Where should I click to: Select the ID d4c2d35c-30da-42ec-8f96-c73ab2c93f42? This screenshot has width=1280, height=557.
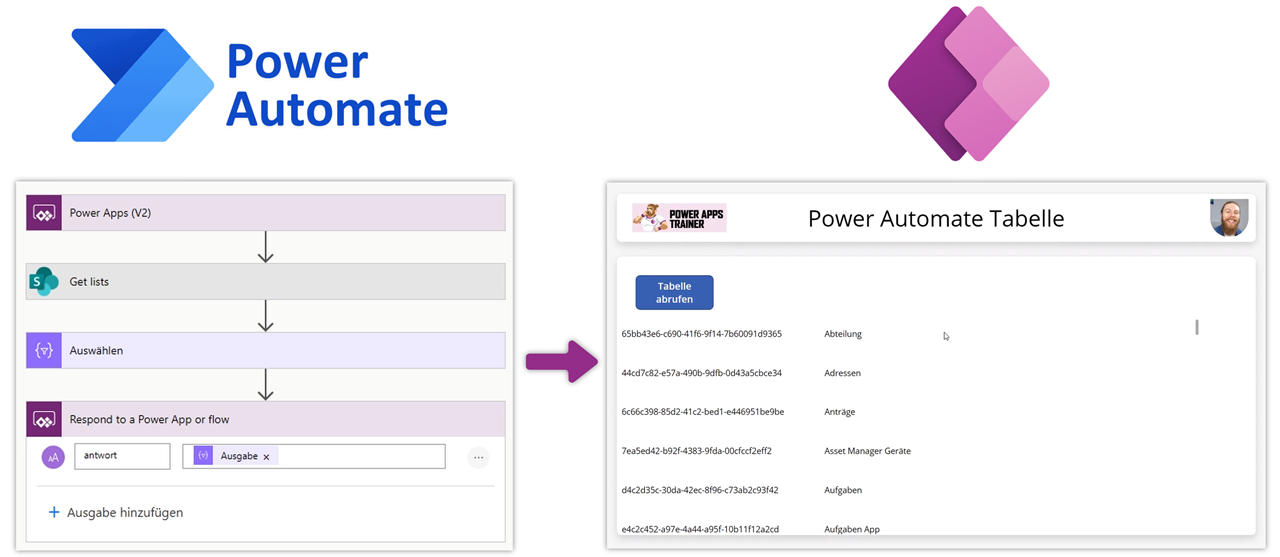click(x=699, y=490)
